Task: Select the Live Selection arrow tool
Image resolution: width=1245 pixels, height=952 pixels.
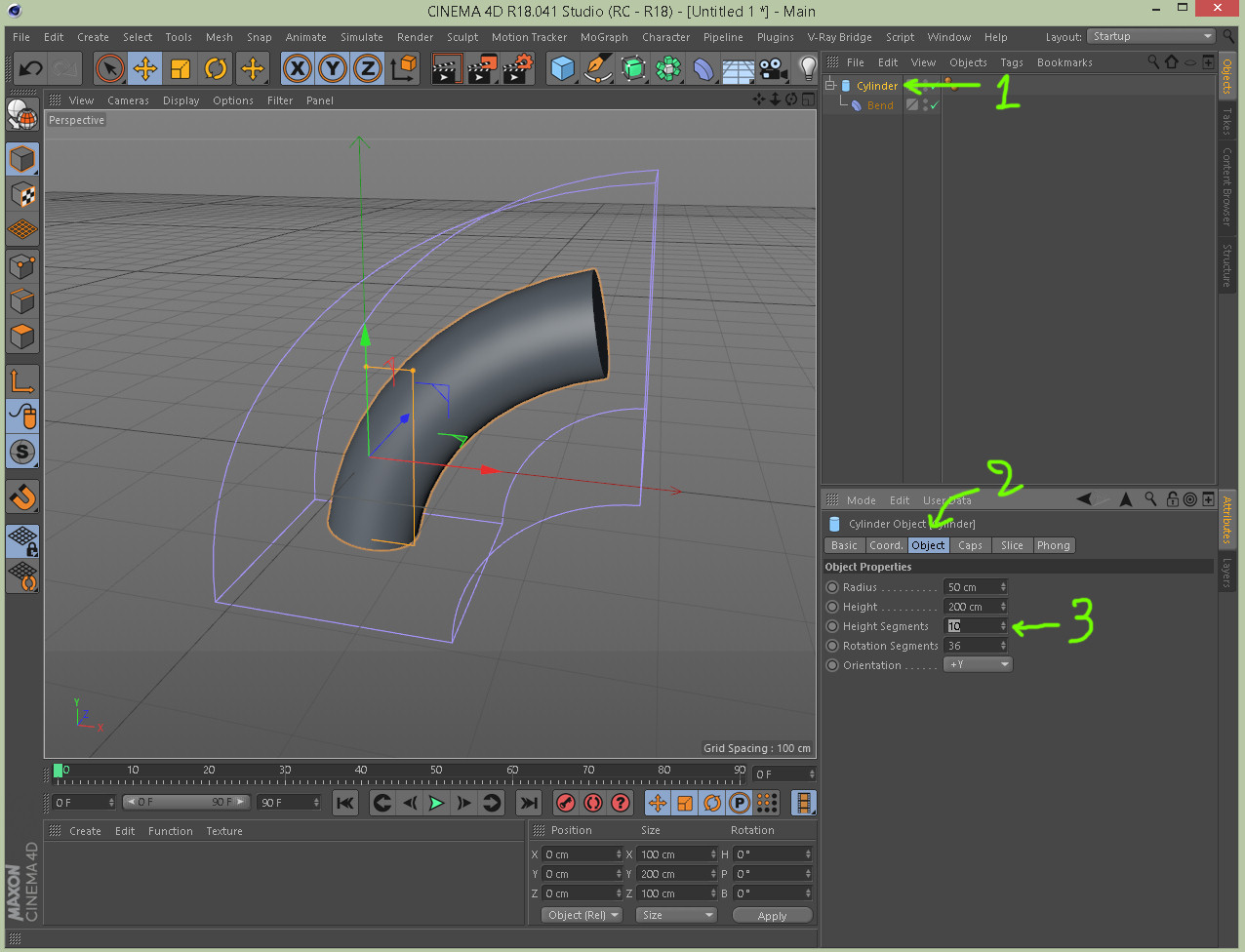Action: [x=110, y=68]
